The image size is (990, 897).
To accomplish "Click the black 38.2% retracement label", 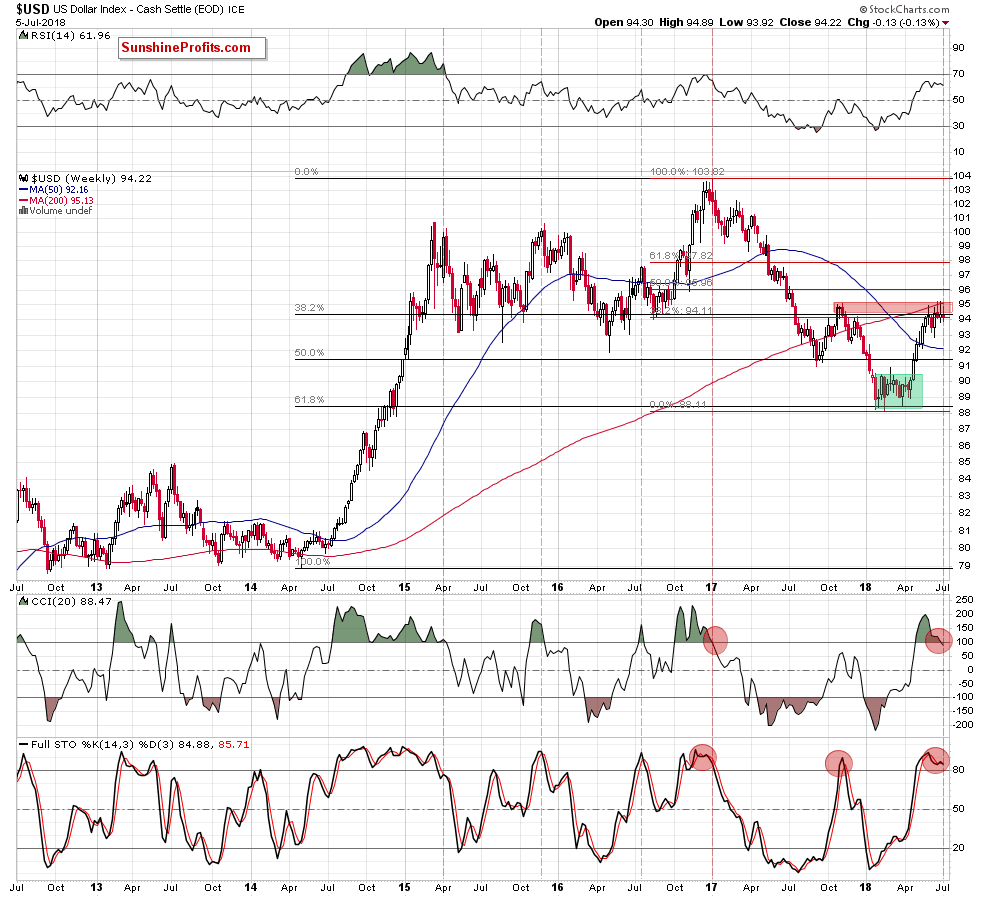I will point(309,308).
